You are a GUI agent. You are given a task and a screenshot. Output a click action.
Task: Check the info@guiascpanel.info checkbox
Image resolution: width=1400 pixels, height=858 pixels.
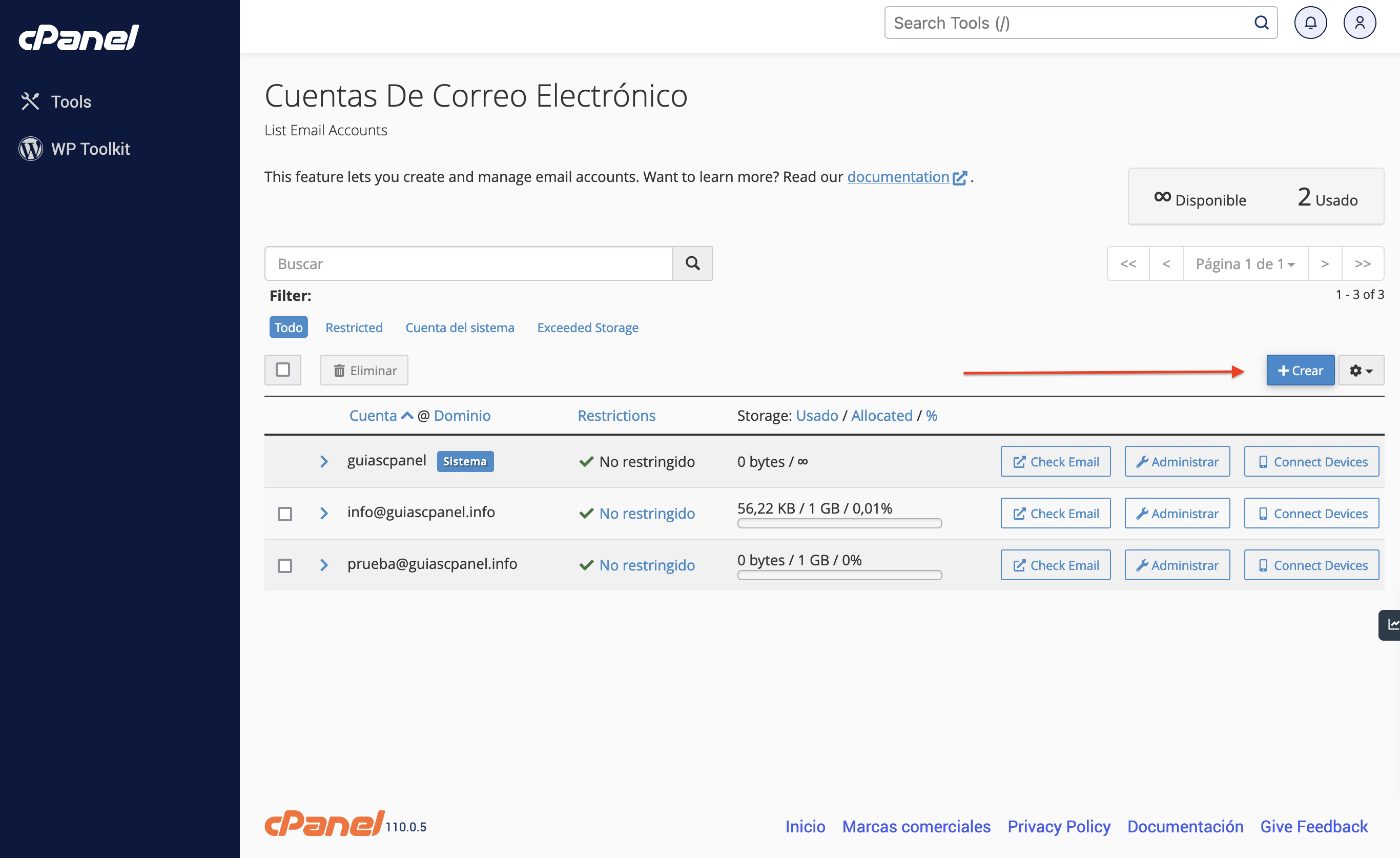point(284,514)
